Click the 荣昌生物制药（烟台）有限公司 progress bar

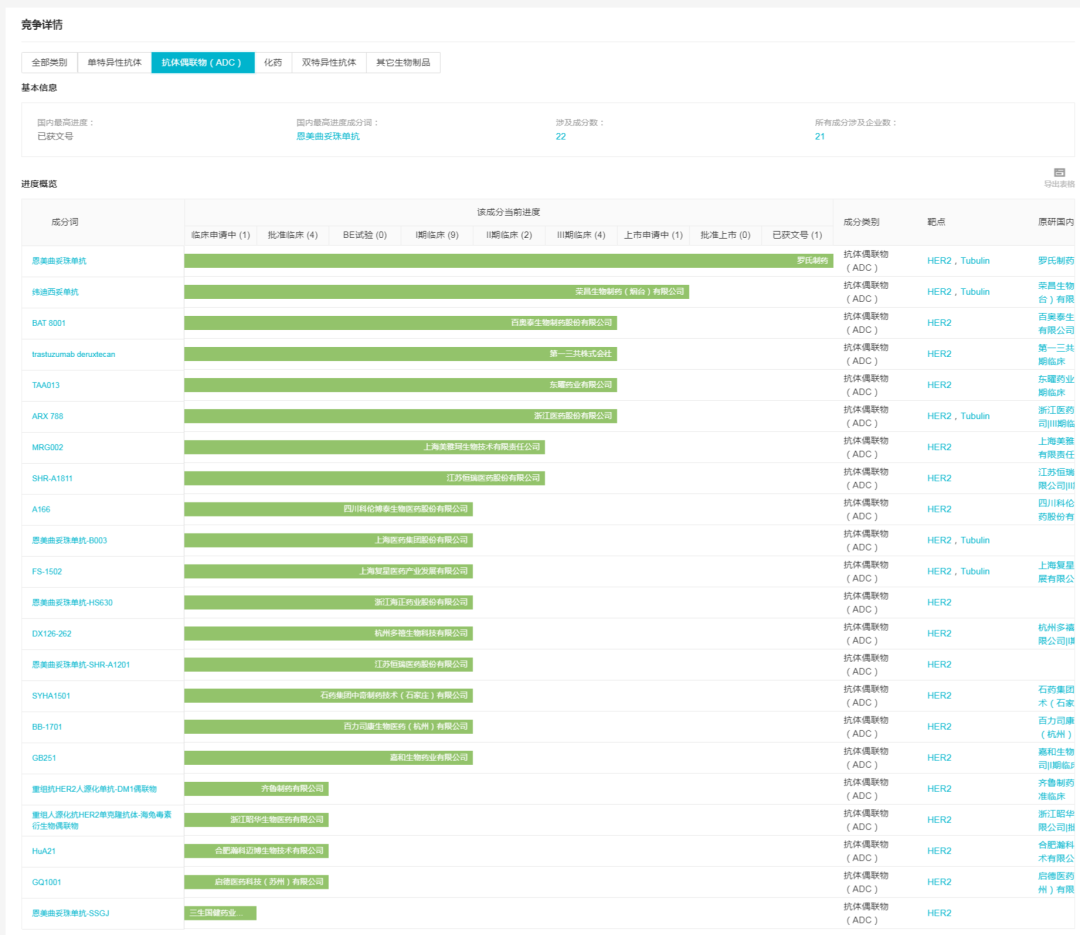pyautogui.click(x=437, y=291)
